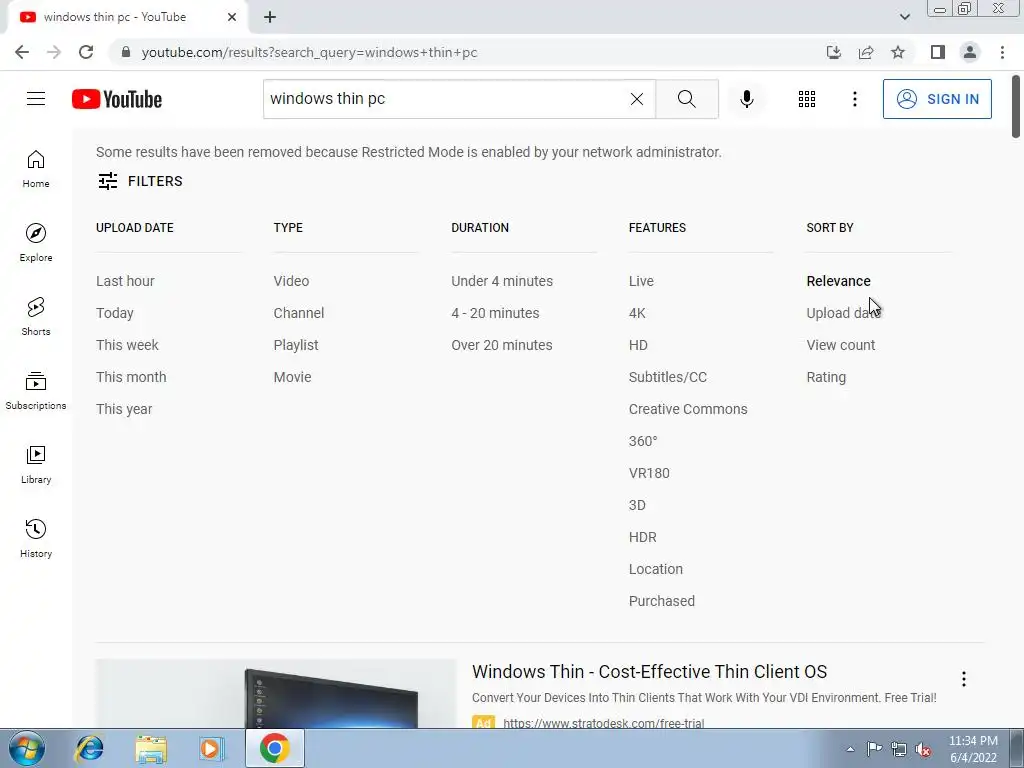The width and height of the screenshot is (1024, 768).
Task: Select Over 20 minutes duration
Action: (502, 345)
